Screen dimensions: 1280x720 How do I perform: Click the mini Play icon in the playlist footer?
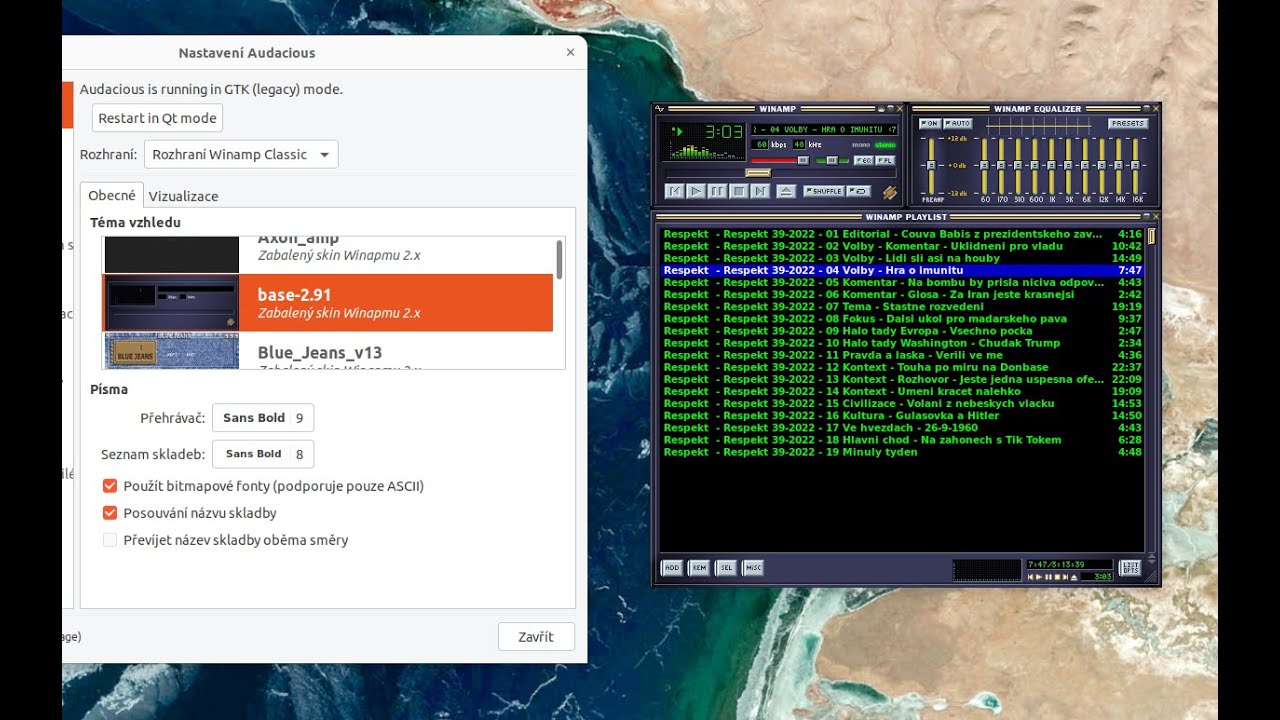[1039, 577]
